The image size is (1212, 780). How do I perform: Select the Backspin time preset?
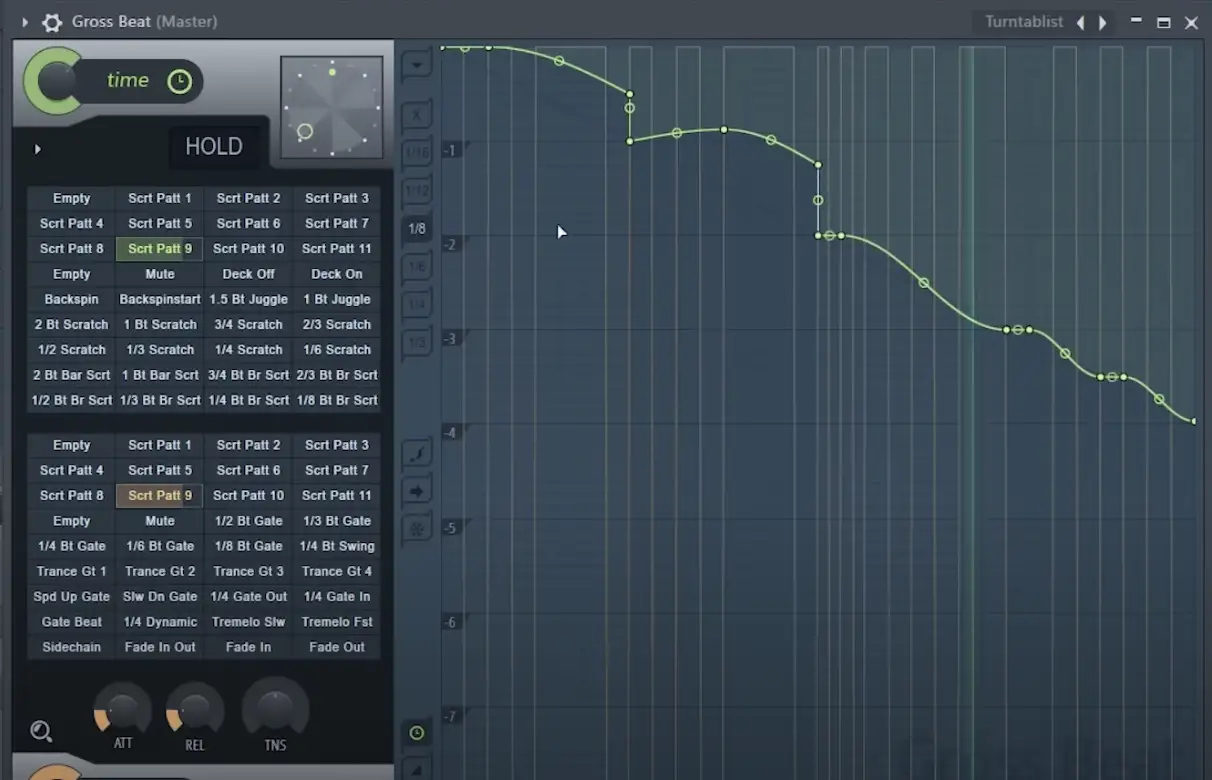pyautogui.click(x=71, y=299)
